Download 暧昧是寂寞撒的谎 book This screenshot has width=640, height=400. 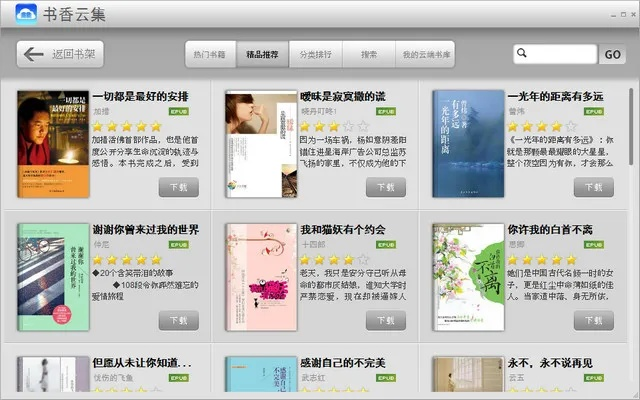tap(385, 188)
